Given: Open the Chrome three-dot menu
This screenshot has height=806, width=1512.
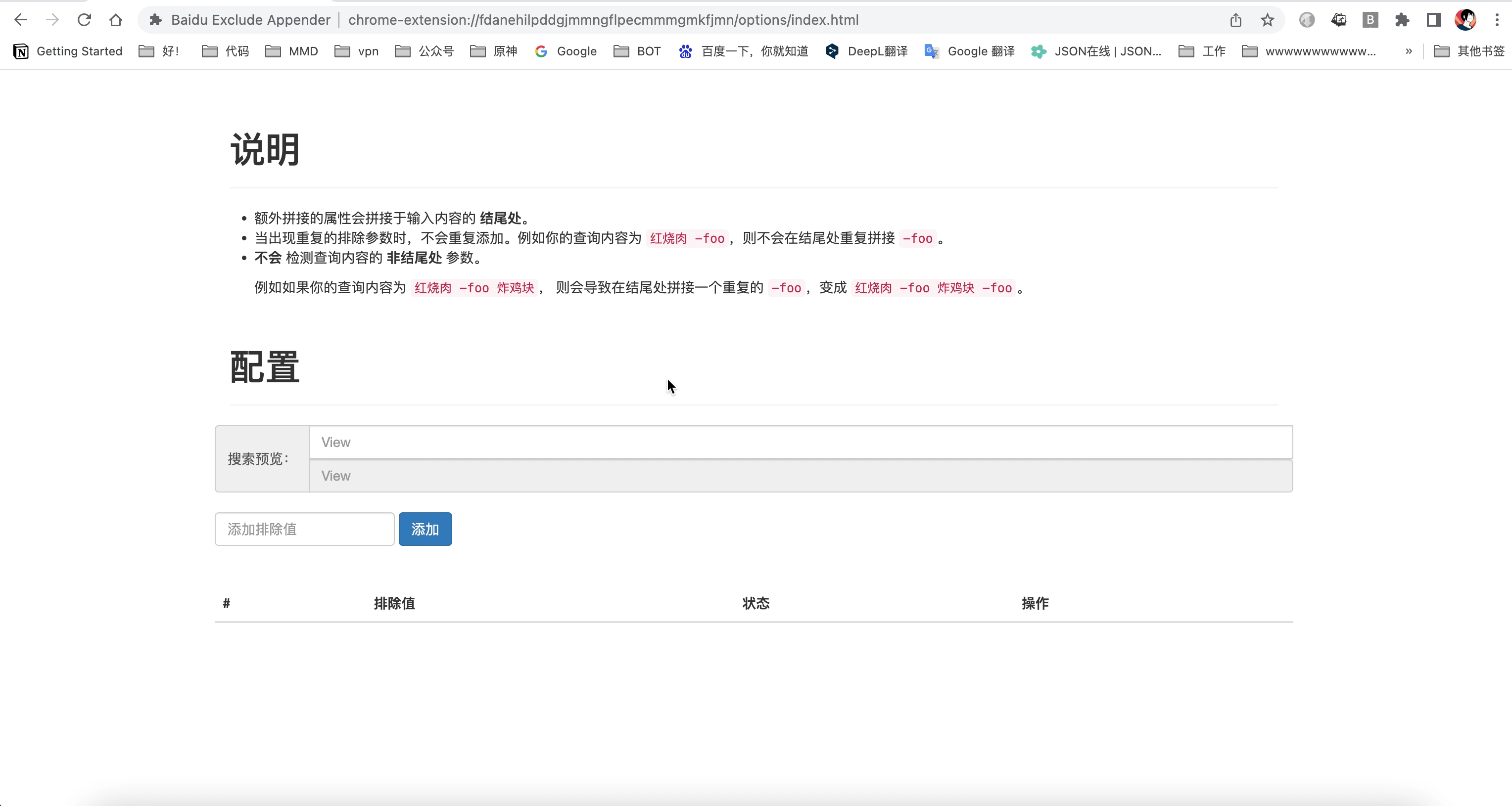Looking at the screenshot, I should [x=1497, y=20].
